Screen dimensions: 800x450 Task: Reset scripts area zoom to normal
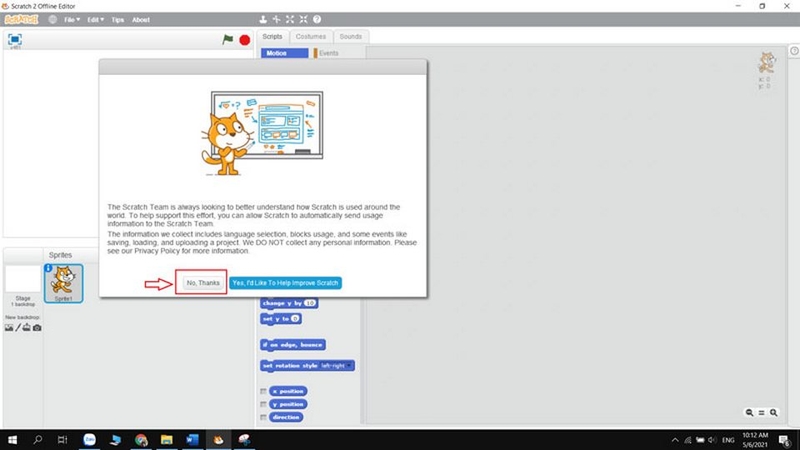click(761, 412)
